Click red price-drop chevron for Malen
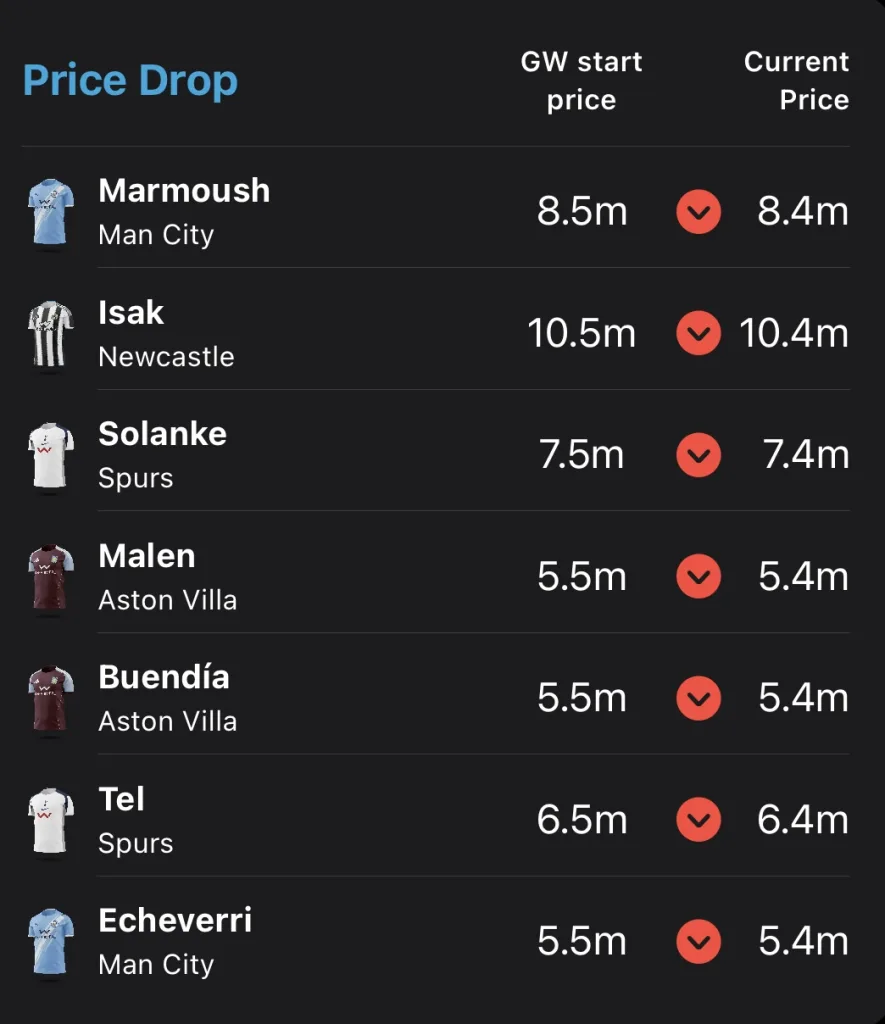This screenshot has width=885, height=1024. pos(698,576)
